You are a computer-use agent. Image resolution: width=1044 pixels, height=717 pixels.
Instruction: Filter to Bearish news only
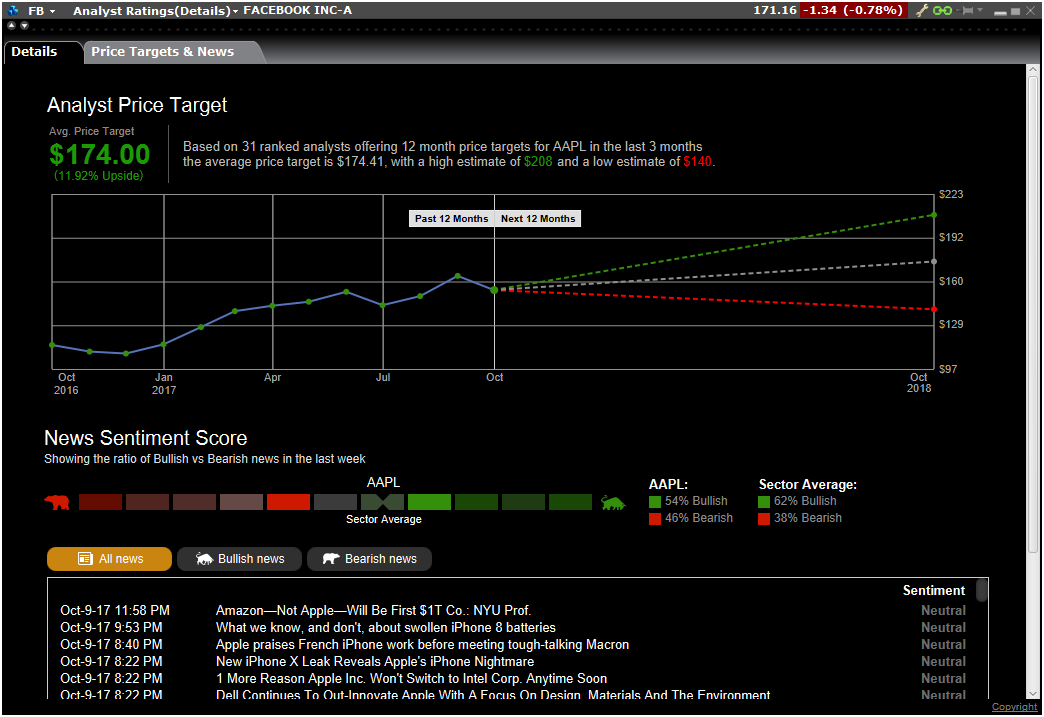(369, 559)
